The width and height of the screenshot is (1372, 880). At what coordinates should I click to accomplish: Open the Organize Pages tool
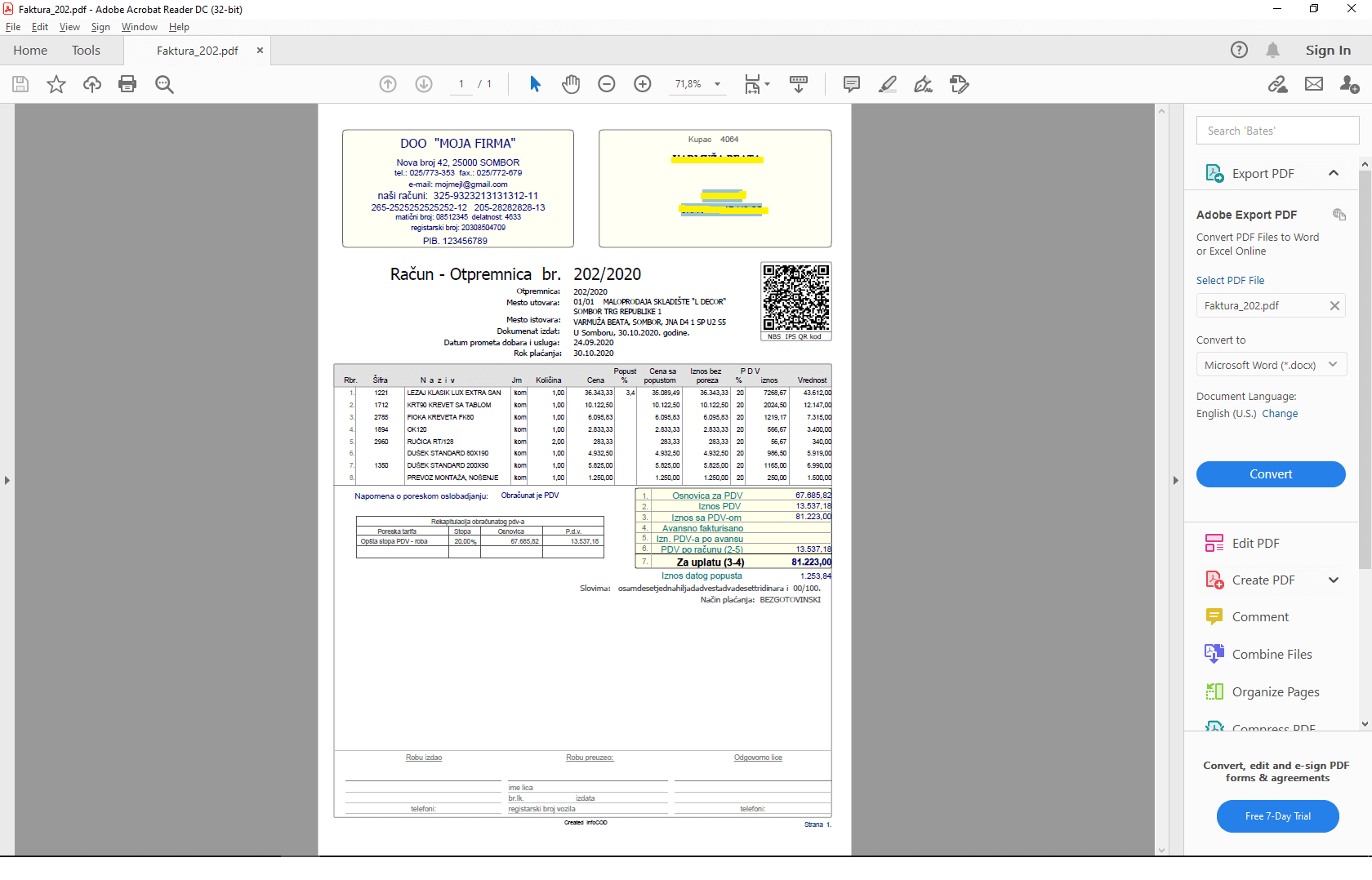tap(1275, 692)
